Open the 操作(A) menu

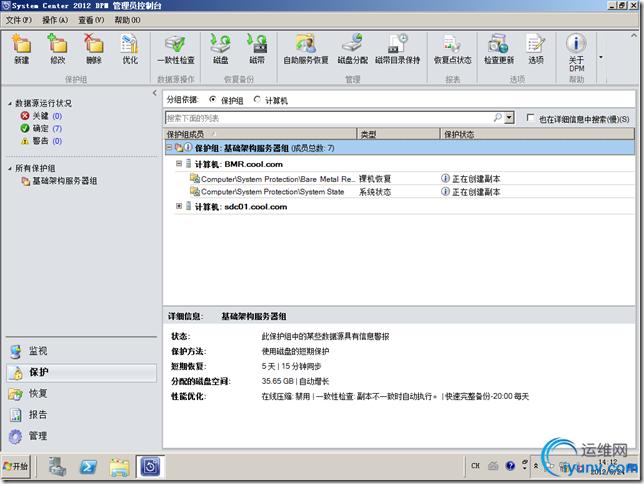pos(55,20)
